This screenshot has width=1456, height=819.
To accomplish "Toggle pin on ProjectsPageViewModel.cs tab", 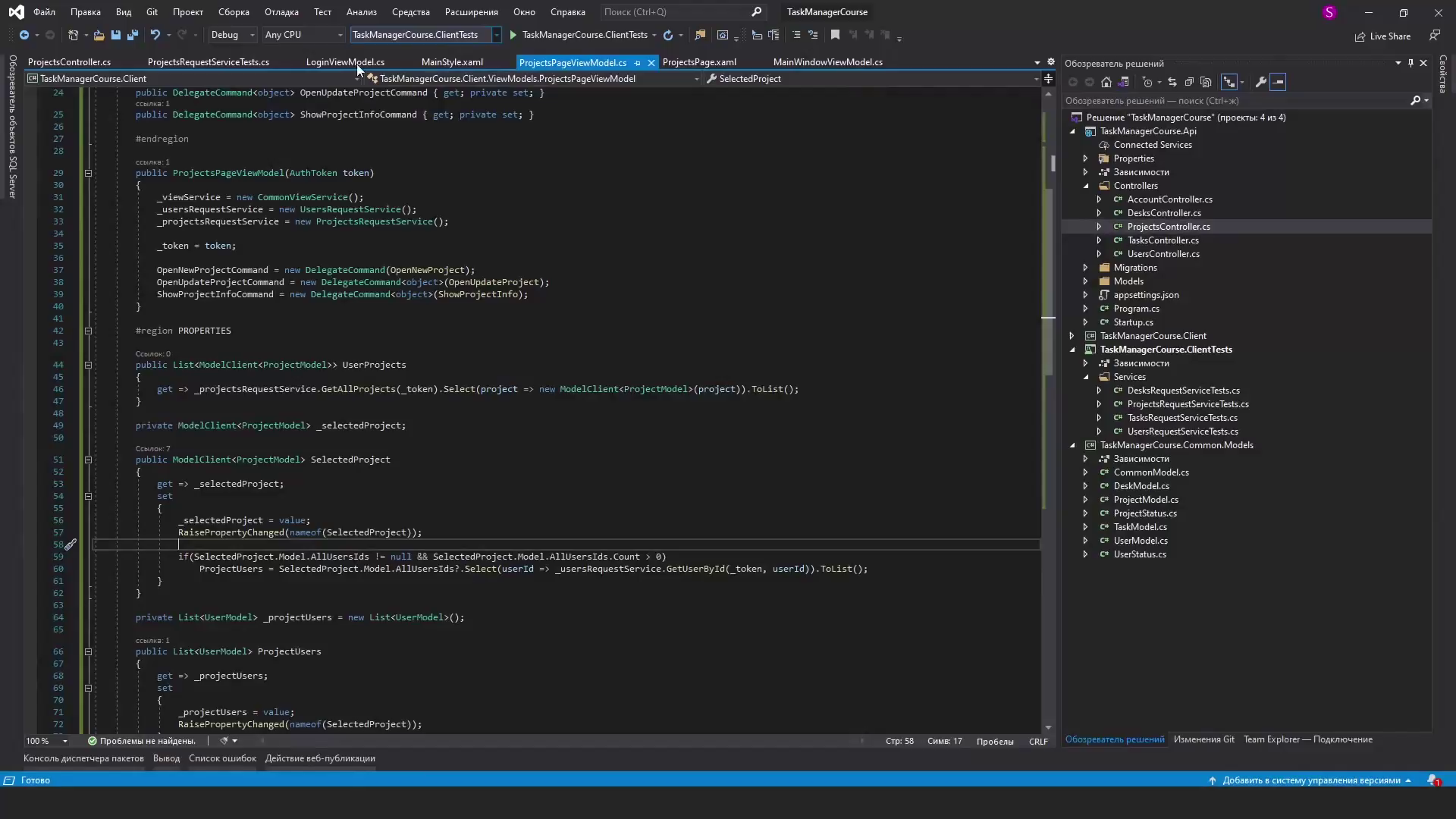I will tap(637, 63).
